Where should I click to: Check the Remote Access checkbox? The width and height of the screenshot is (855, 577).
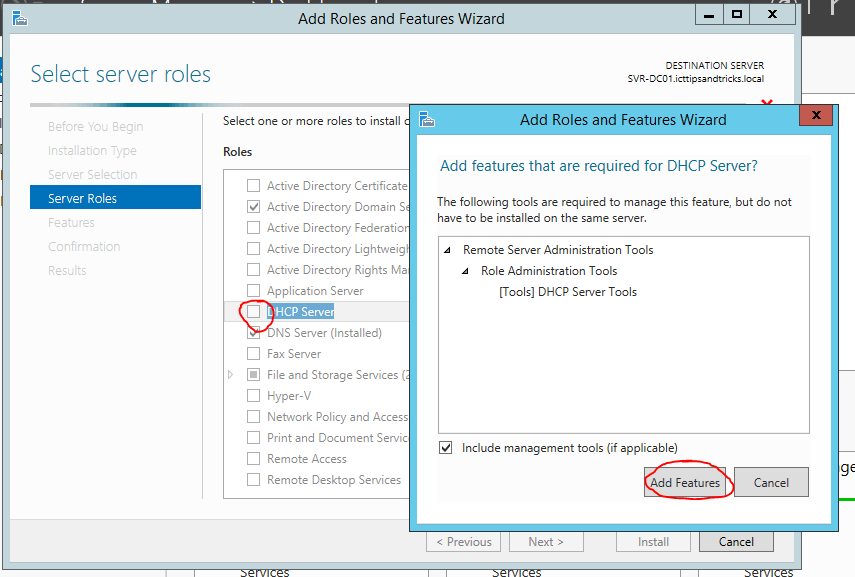point(254,459)
